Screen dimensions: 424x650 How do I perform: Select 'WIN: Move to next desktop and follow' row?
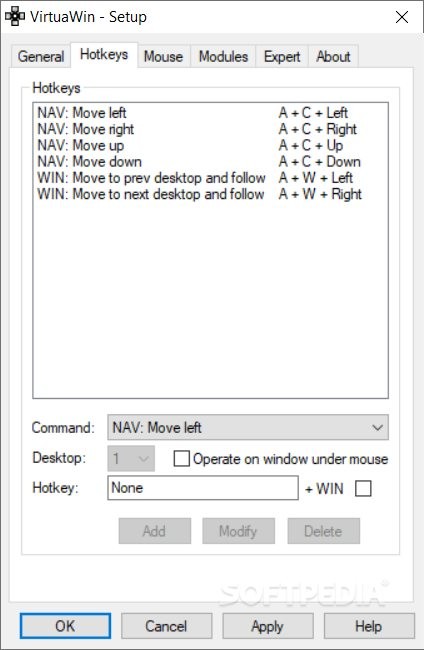click(210, 194)
